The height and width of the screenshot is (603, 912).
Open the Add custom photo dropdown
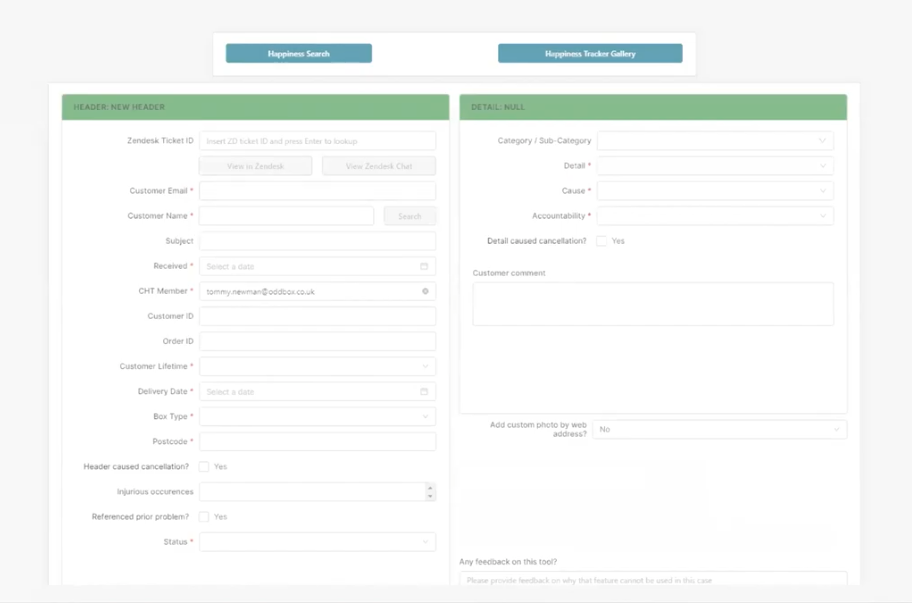719,429
